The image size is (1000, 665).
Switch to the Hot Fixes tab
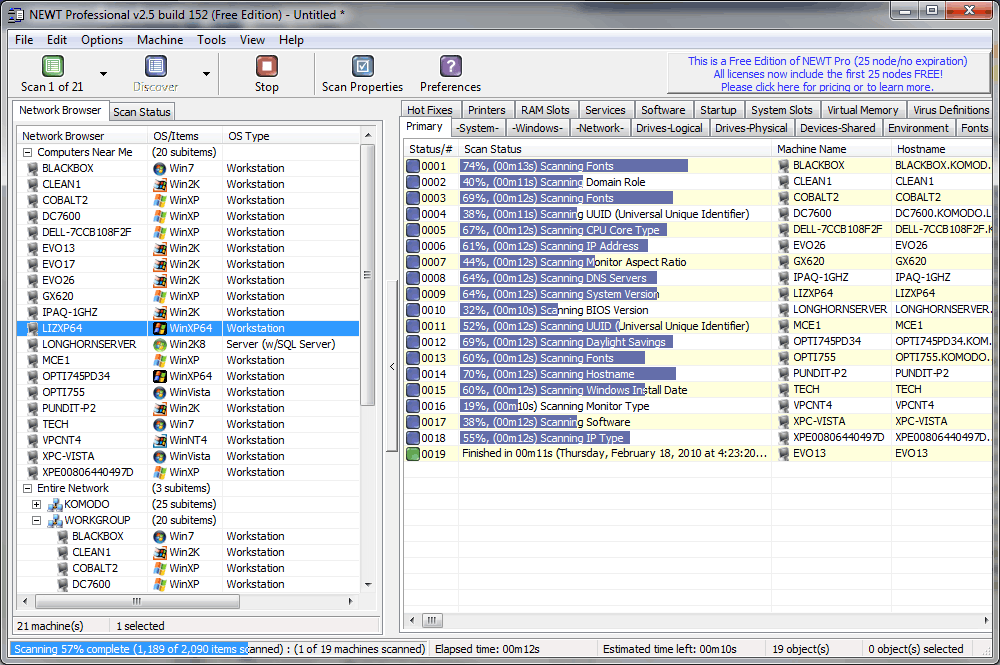tap(428, 109)
